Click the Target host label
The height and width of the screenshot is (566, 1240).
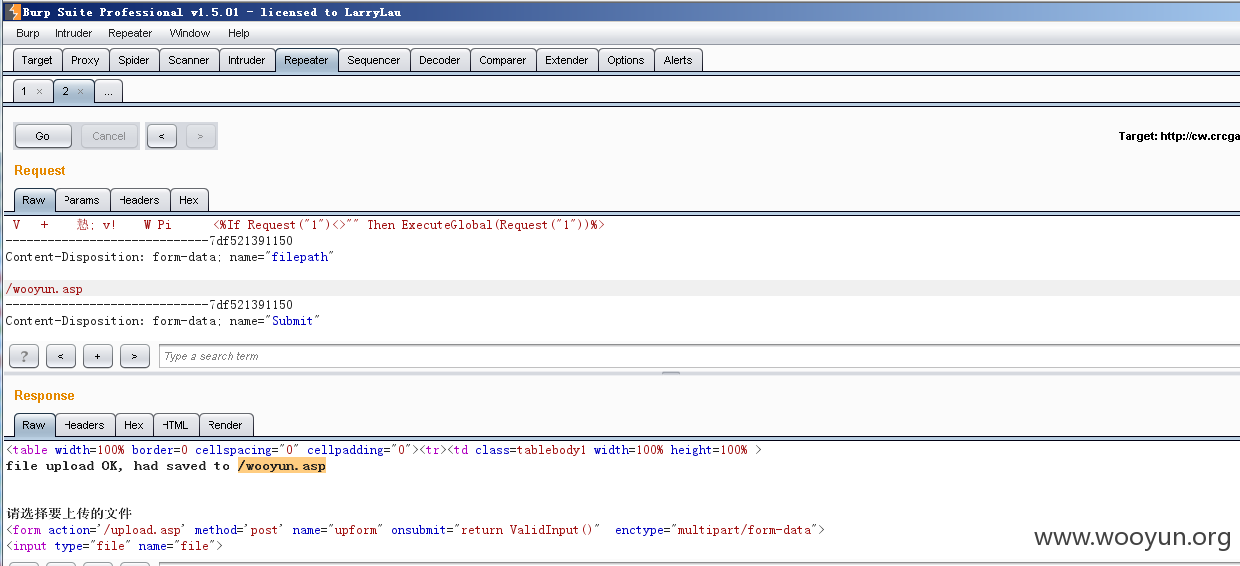(x=1179, y=136)
